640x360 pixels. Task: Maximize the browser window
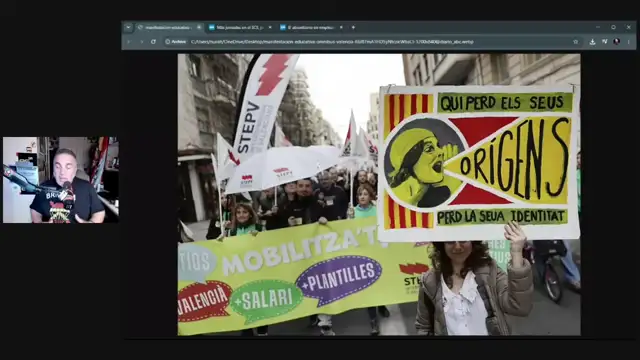[x=613, y=27]
